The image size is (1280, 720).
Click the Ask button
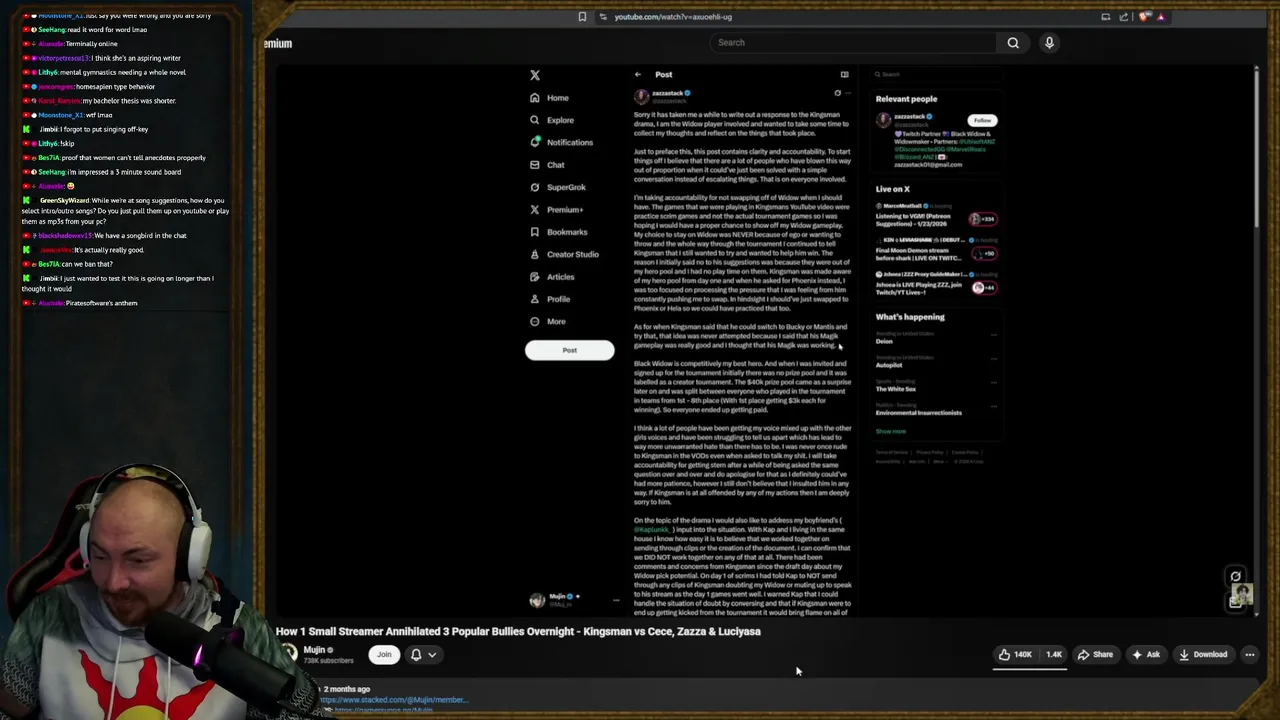coord(1145,655)
